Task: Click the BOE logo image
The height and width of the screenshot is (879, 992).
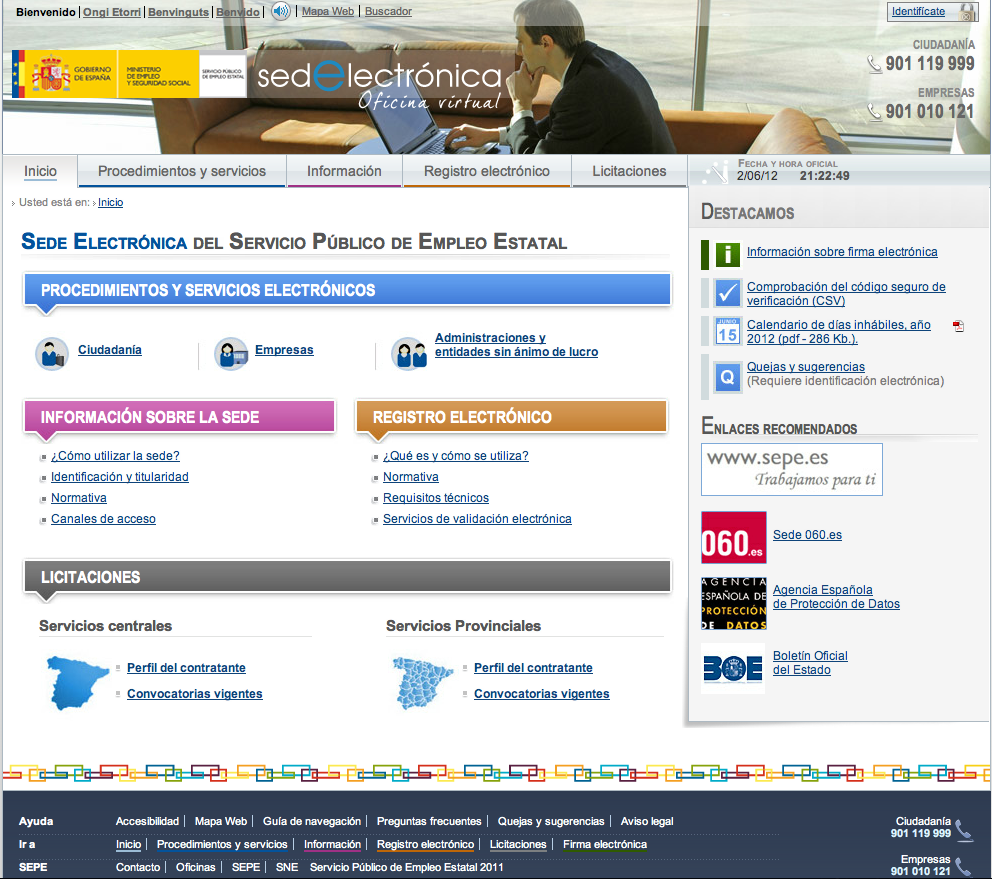Action: coord(733,667)
